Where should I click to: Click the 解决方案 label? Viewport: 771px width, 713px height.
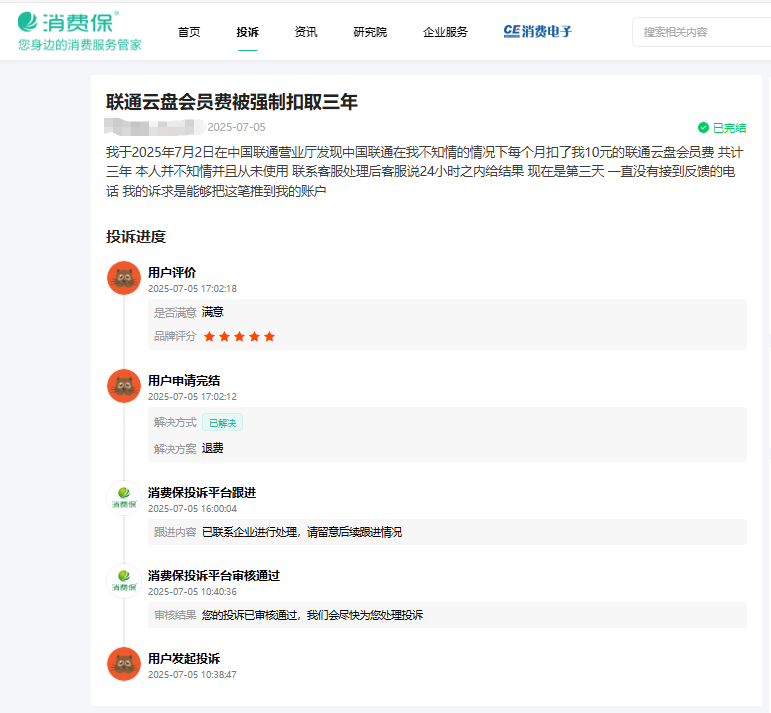[x=175, y=449]
